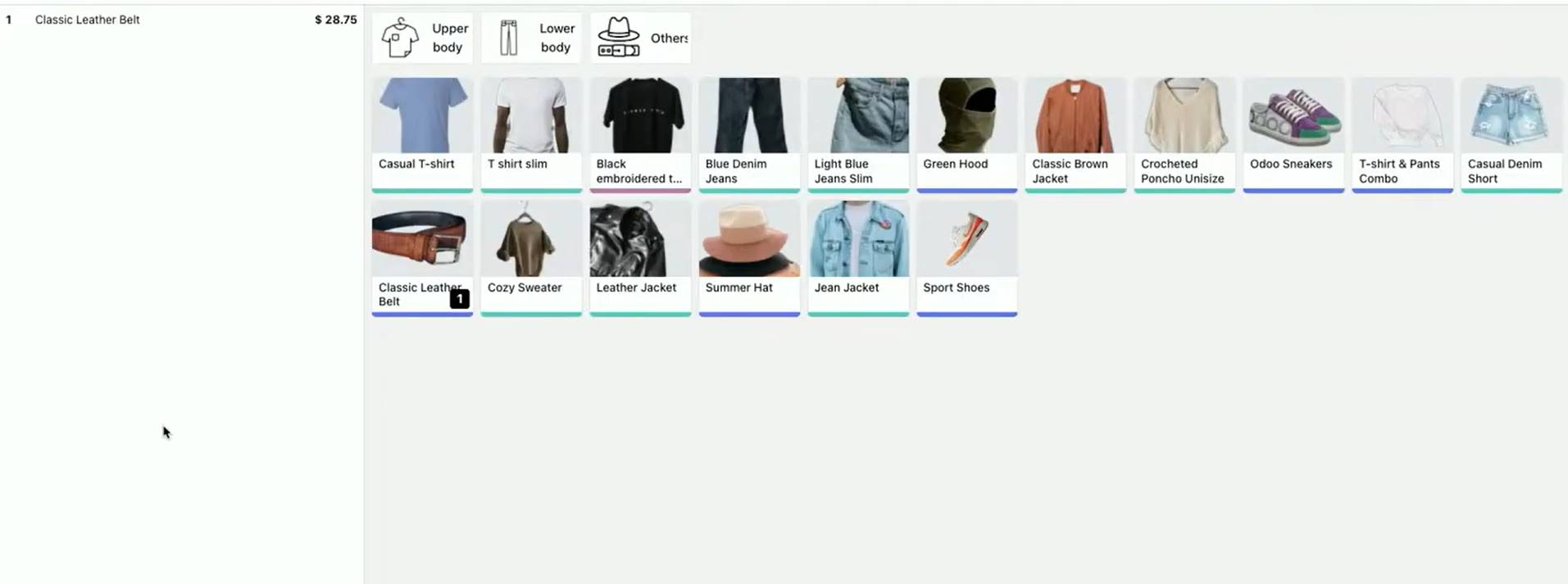
Task: Add Odoo Sneakers product
Action: [1293, 135]
